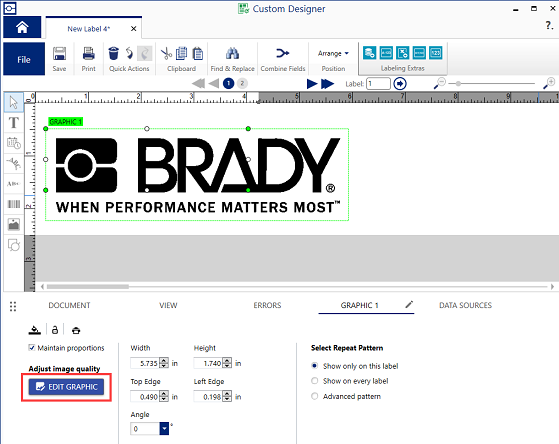Click the zoom slider handle

click(x=458, y=83)
